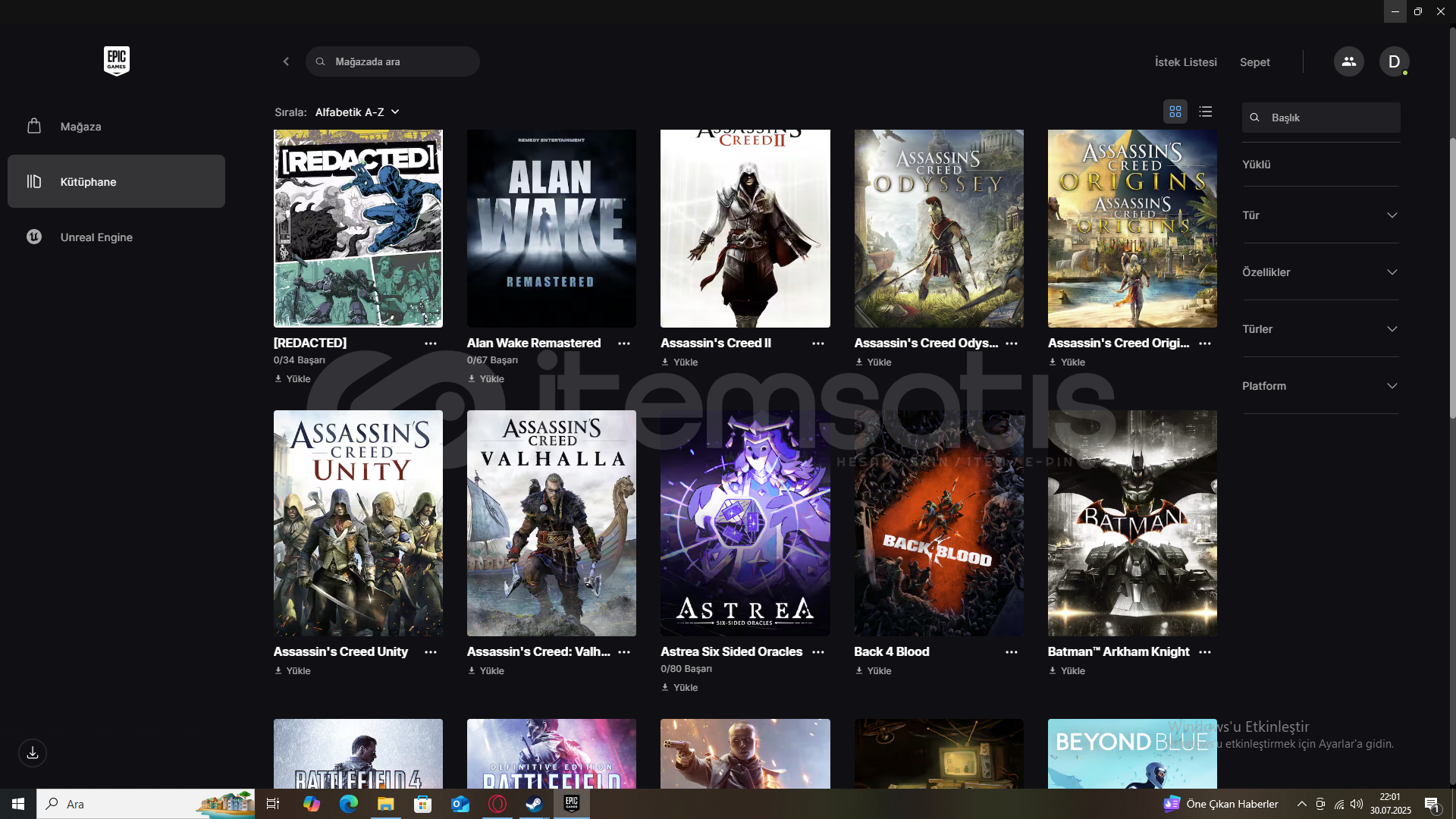Open Sepet cart
This screenshot has height=819, width=1456.
tap(1254, 62)
